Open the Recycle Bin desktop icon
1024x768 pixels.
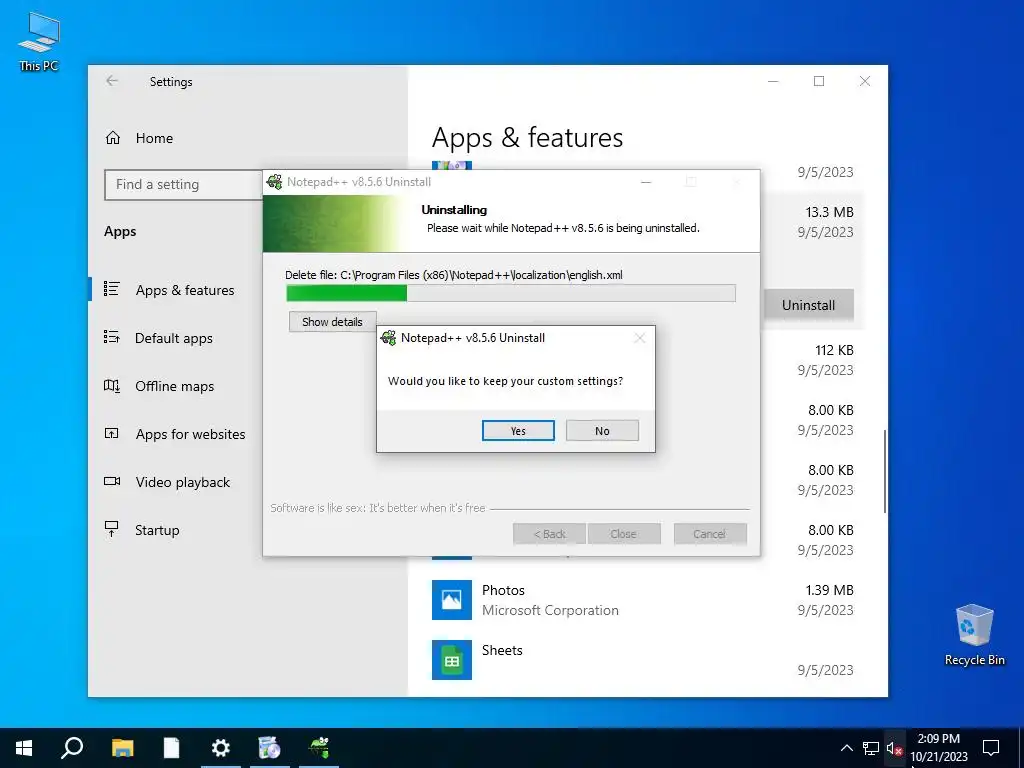pyautogui.click(x=974, y=635)
